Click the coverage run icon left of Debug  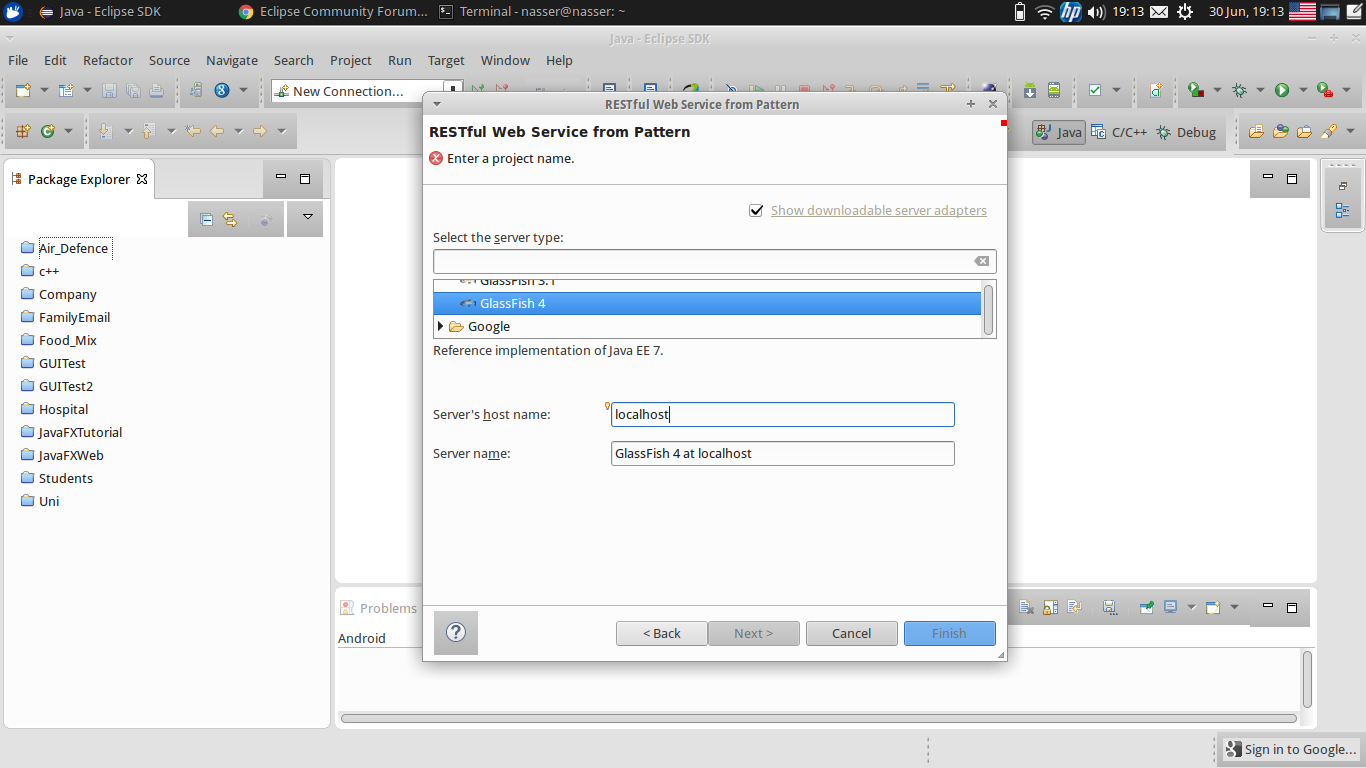1195,91
